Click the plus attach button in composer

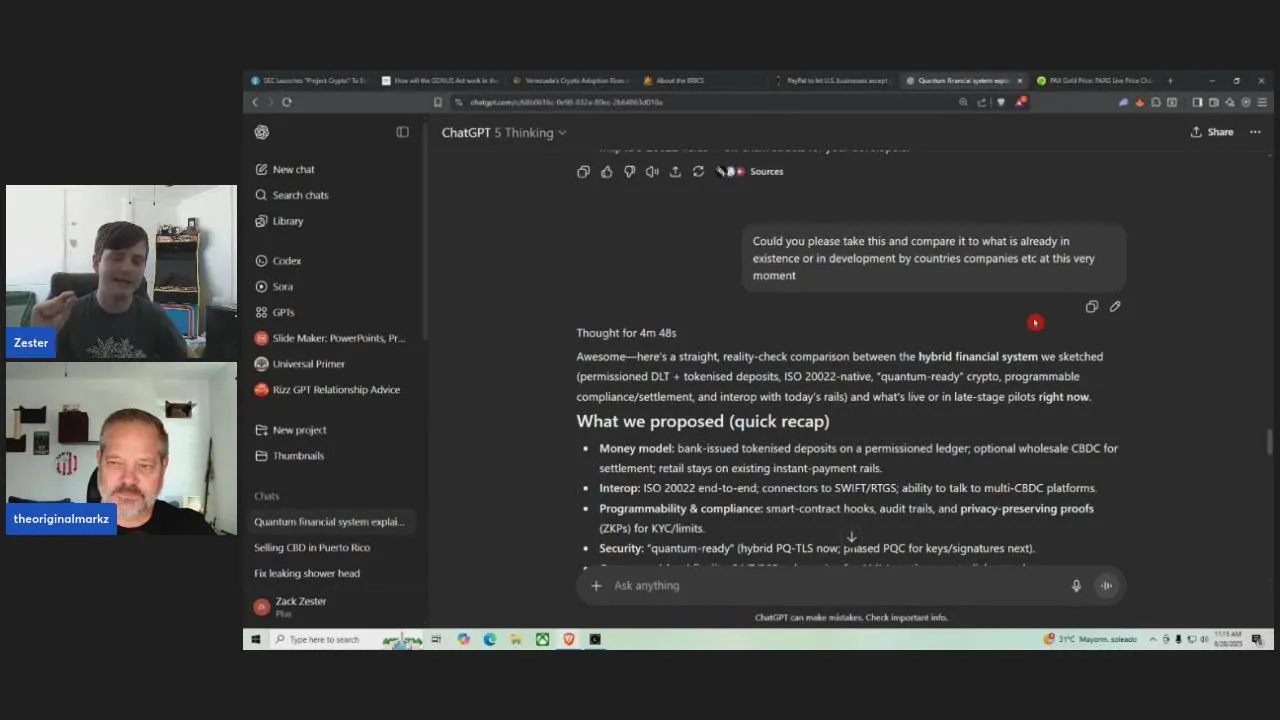tap(596, 586)
